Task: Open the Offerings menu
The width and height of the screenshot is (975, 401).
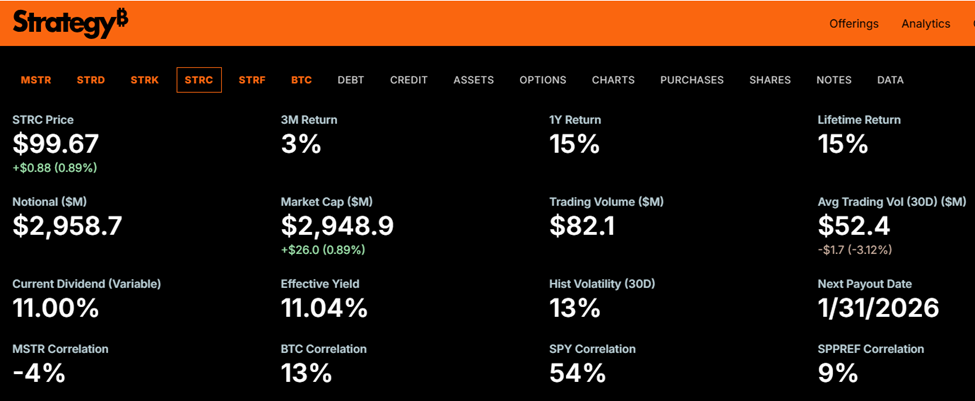Action: tap(853, 24)
